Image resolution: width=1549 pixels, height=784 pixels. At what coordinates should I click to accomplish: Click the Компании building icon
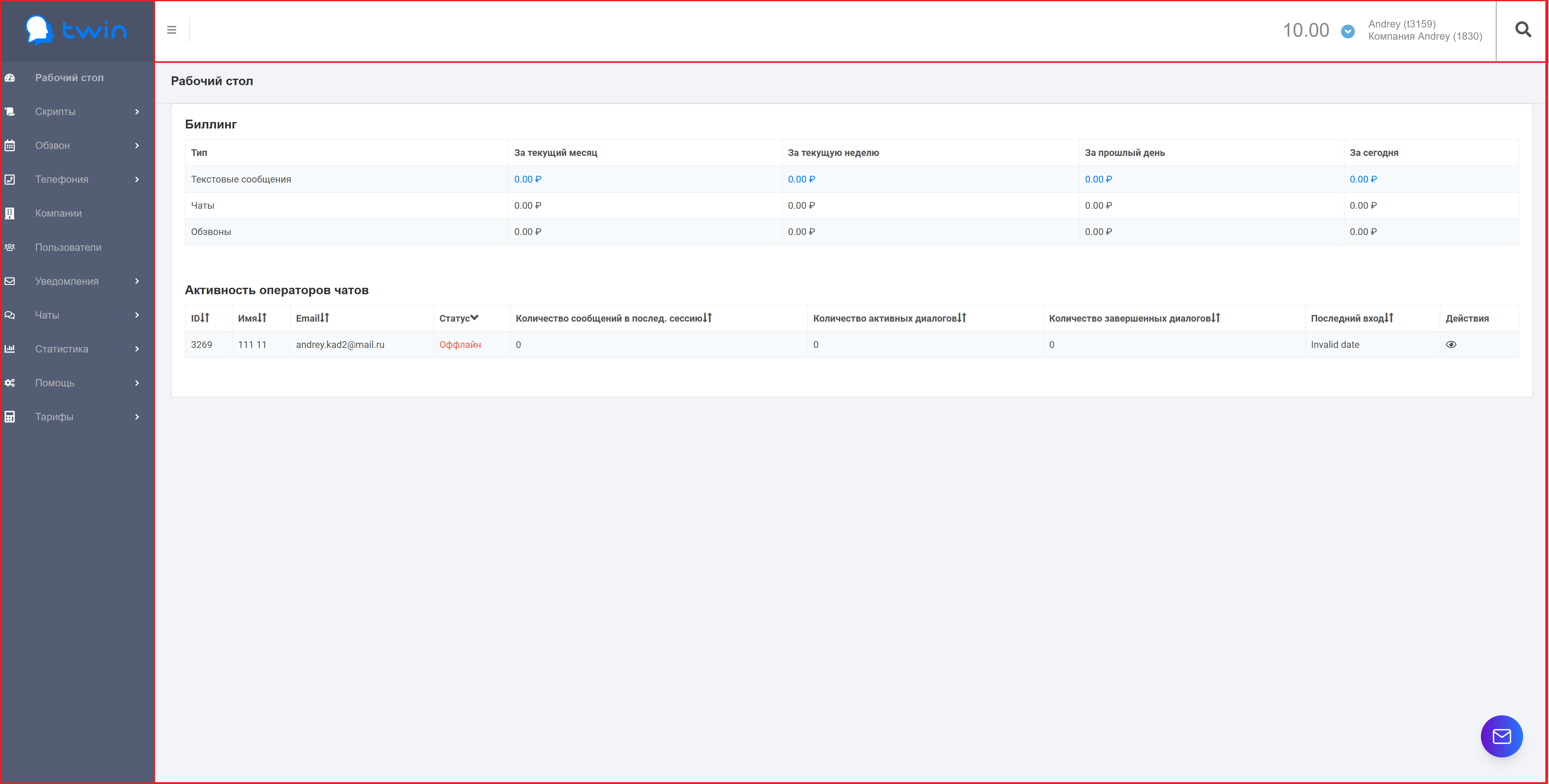10,213
